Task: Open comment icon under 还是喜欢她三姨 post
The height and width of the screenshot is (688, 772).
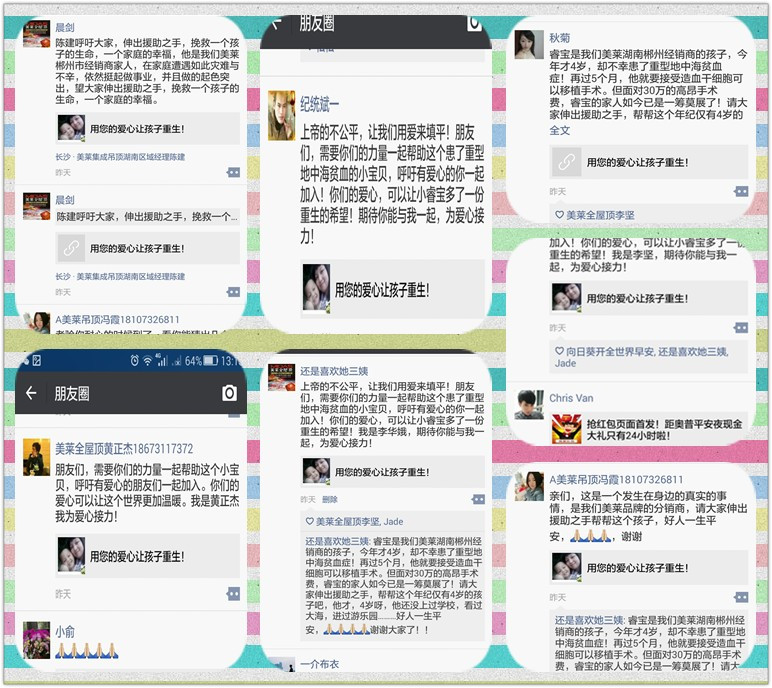Action: tap(478, 499)
